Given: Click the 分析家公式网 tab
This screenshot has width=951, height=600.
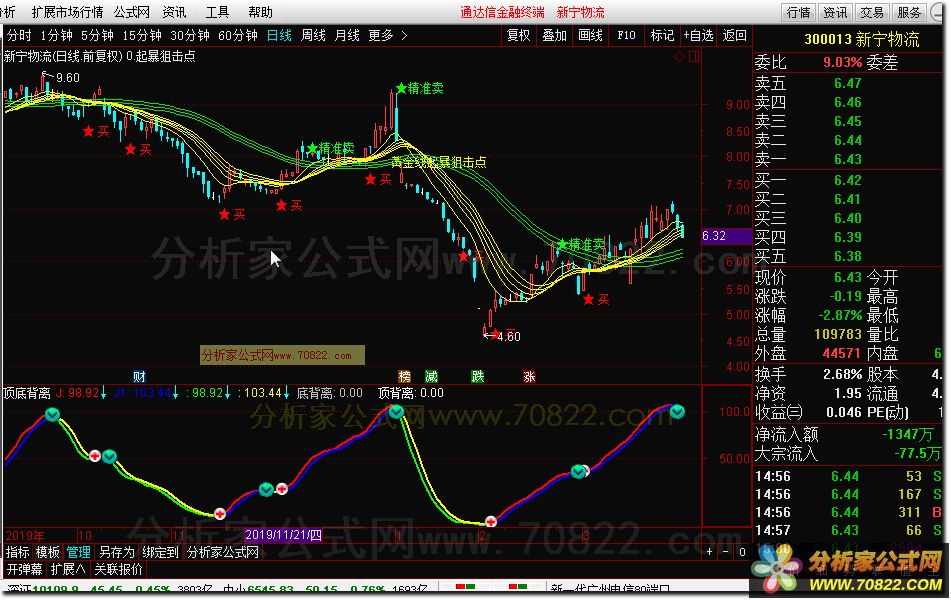Looking at the screenshot, I should coord(223,552).
